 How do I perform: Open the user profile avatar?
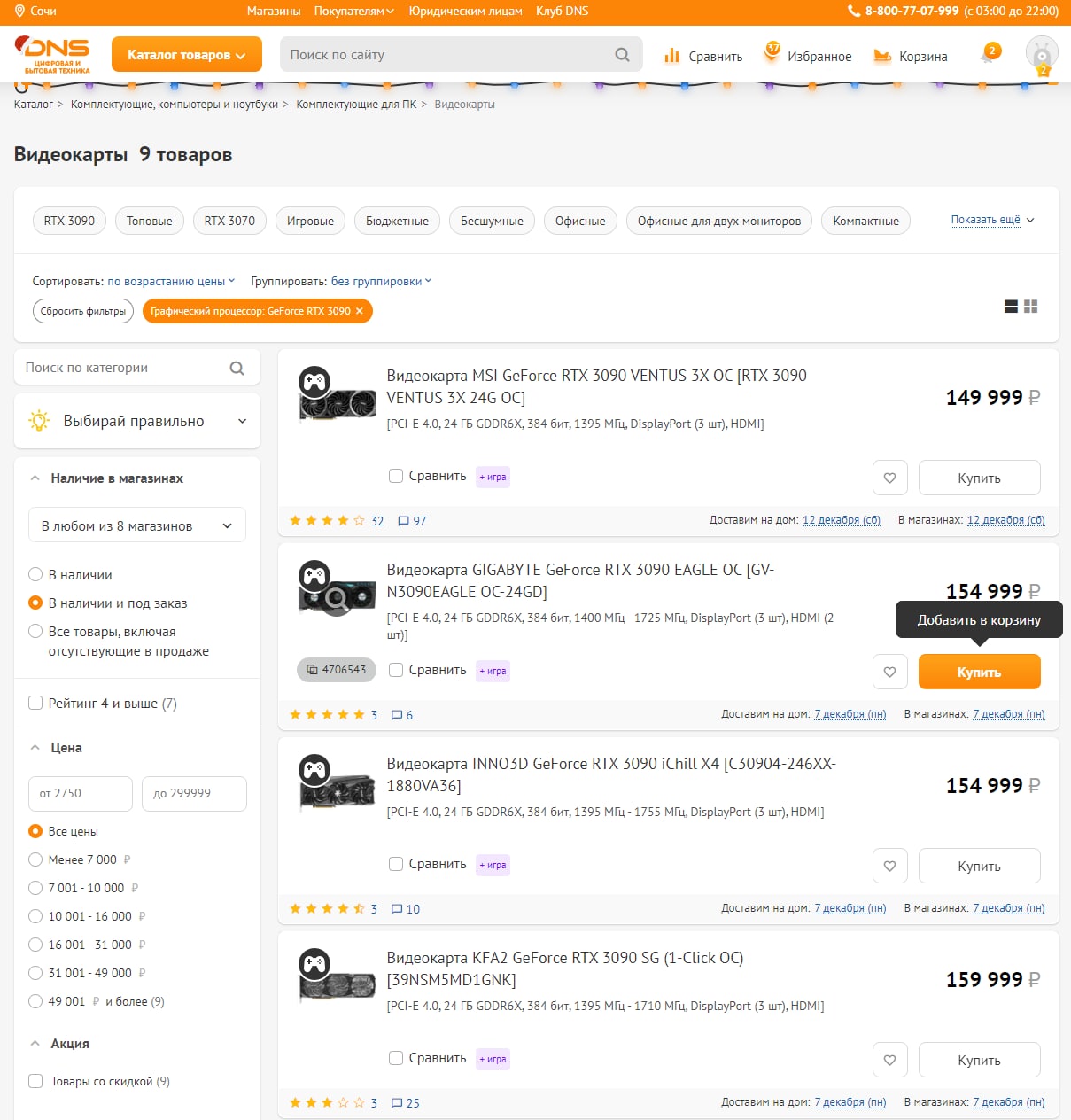coord(1042,55)
